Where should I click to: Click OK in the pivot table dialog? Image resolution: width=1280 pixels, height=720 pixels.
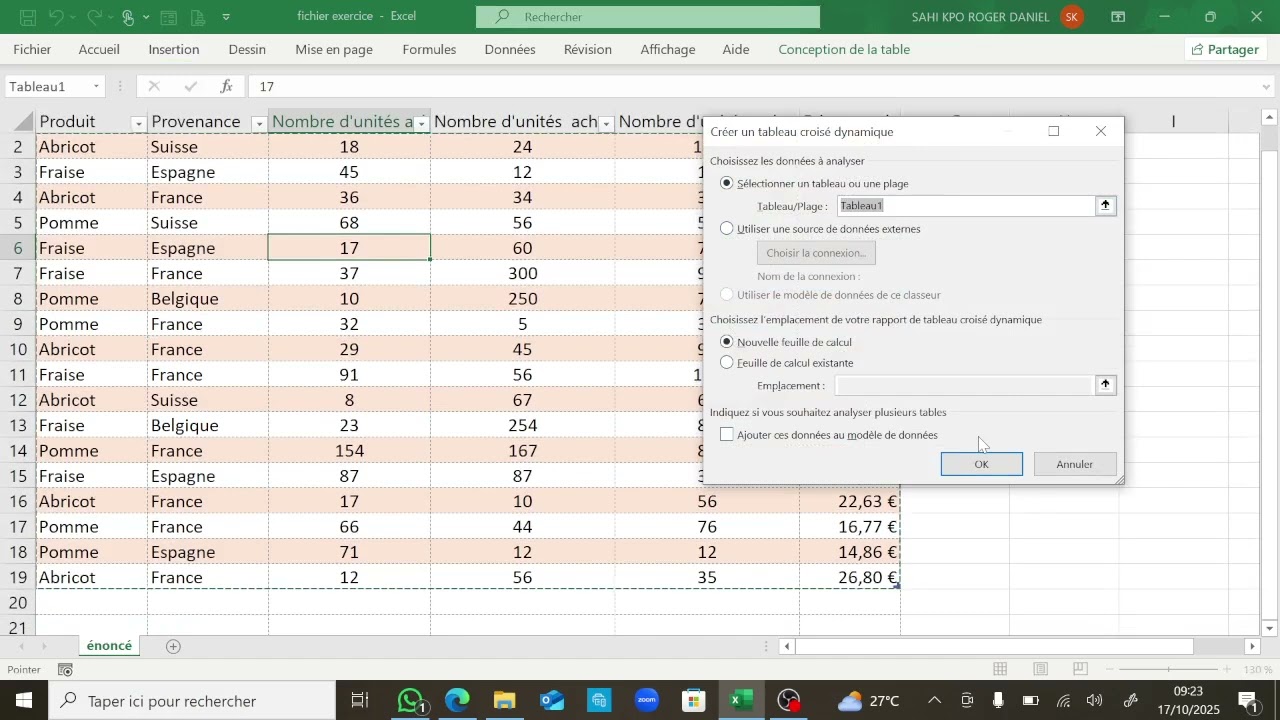[982, 464]
